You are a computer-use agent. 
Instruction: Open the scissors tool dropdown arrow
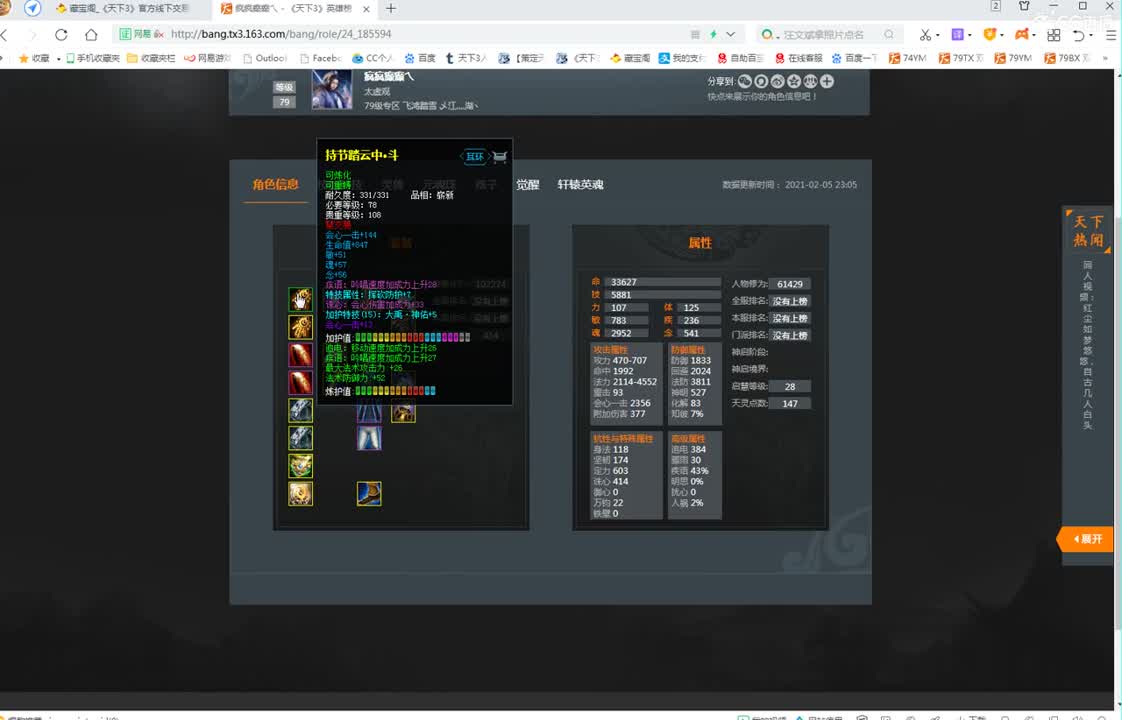938,35
